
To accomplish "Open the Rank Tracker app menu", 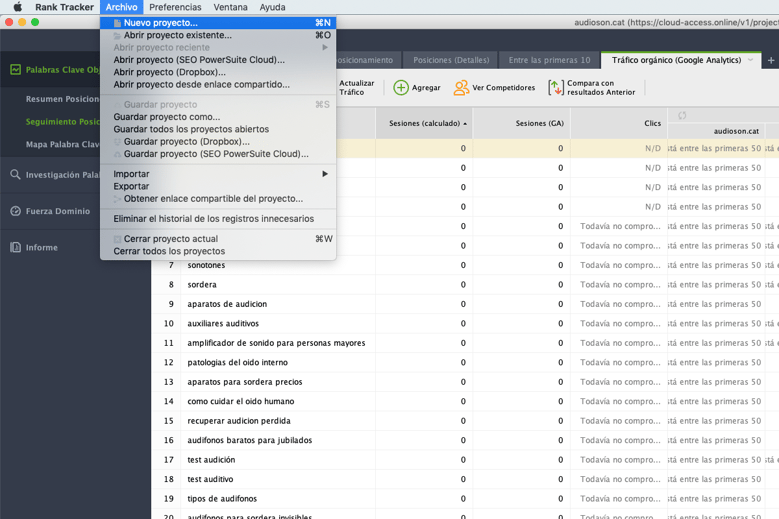I will point(65,7).
